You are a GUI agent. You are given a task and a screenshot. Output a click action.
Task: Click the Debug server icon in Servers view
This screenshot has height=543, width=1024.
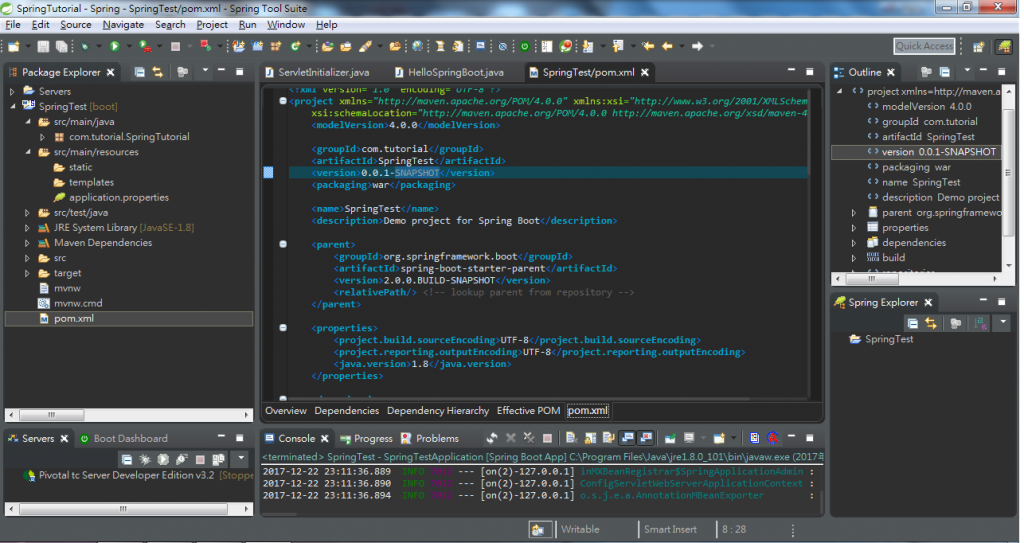click(145, 459)
